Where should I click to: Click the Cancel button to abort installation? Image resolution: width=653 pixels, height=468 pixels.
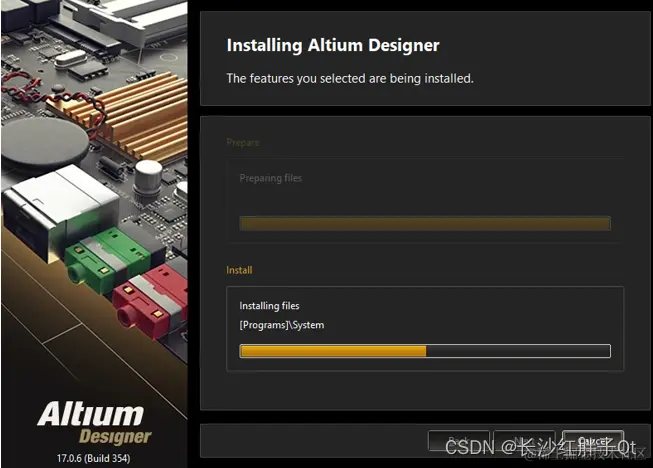[593, 441]
